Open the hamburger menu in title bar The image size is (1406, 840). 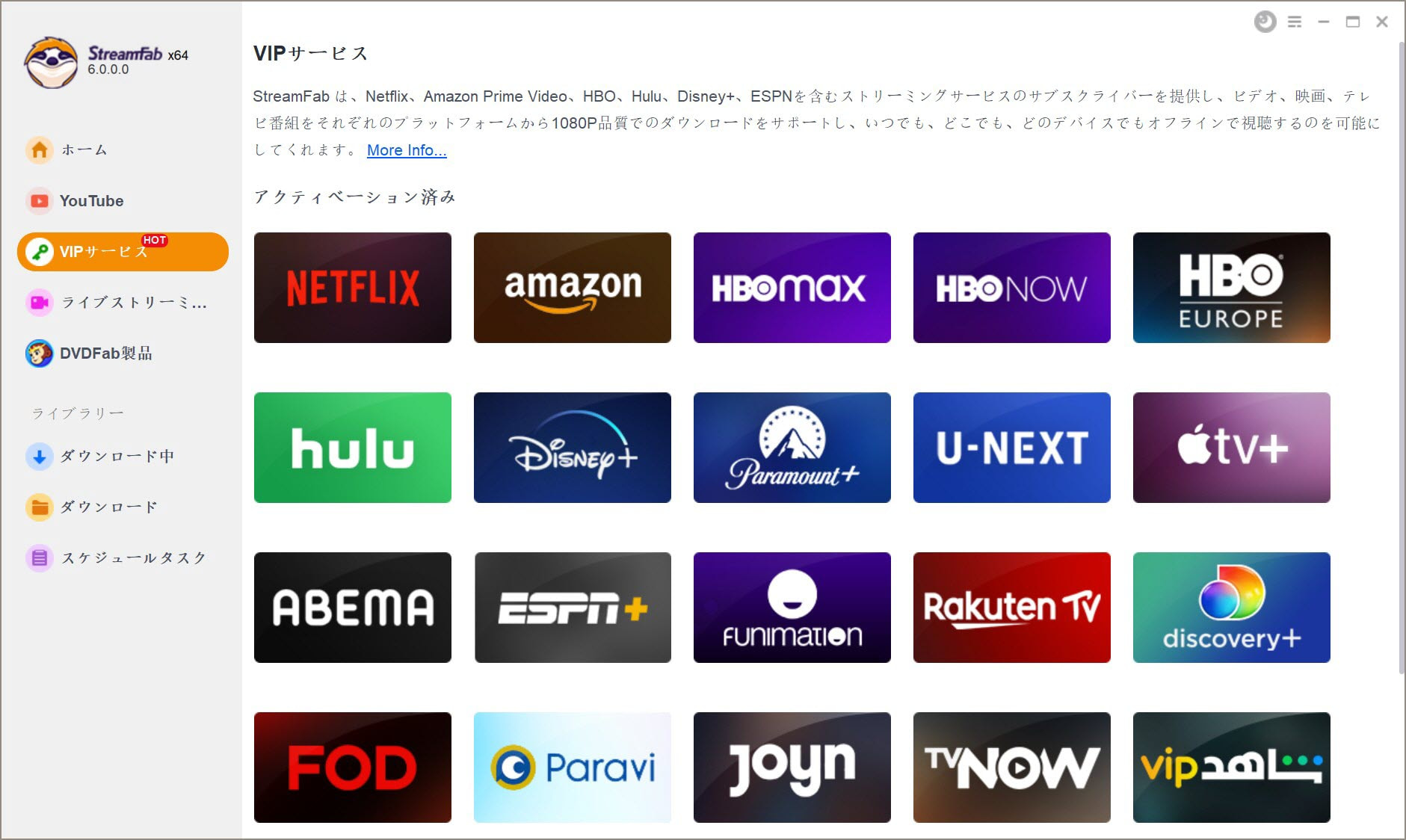1295,22
